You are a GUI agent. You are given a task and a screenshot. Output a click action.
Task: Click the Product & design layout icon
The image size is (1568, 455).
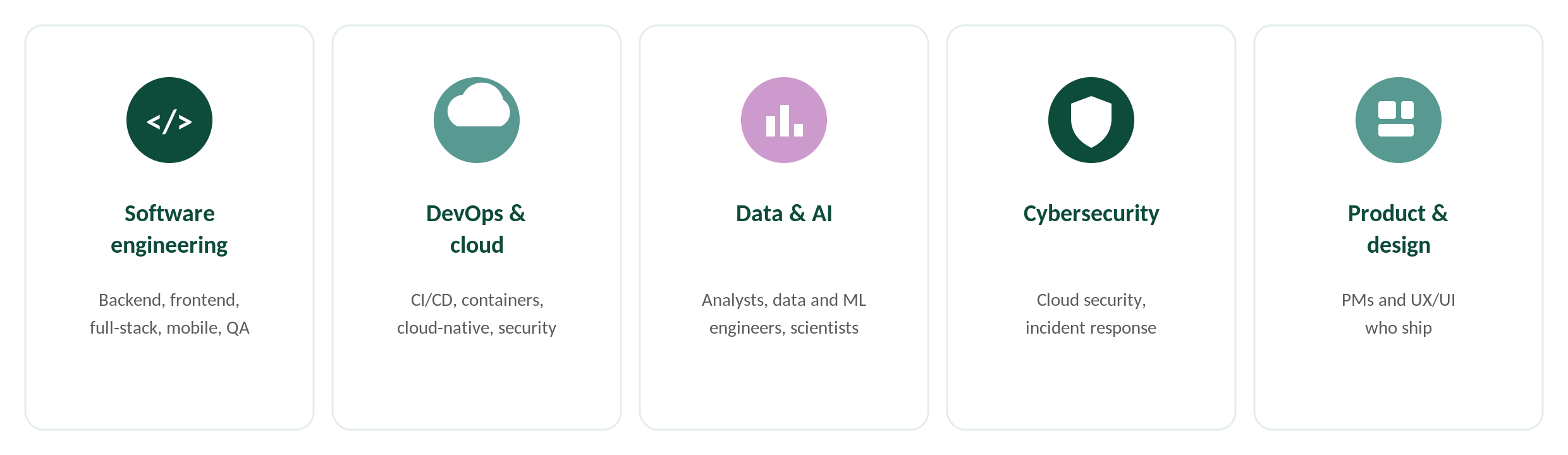click(x=1399, y=120)
